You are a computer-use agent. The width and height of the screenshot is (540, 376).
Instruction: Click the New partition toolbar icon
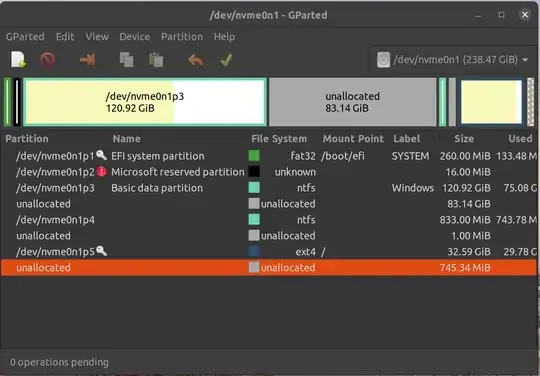(18, 60)
